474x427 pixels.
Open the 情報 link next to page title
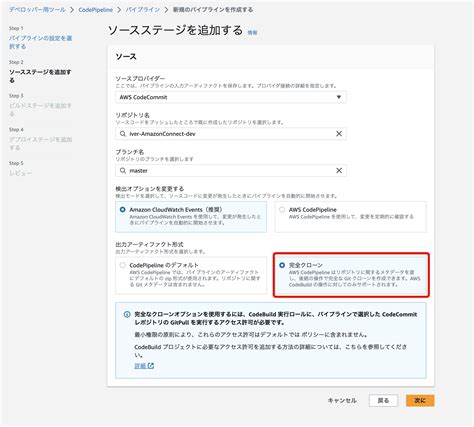(252, 33)
